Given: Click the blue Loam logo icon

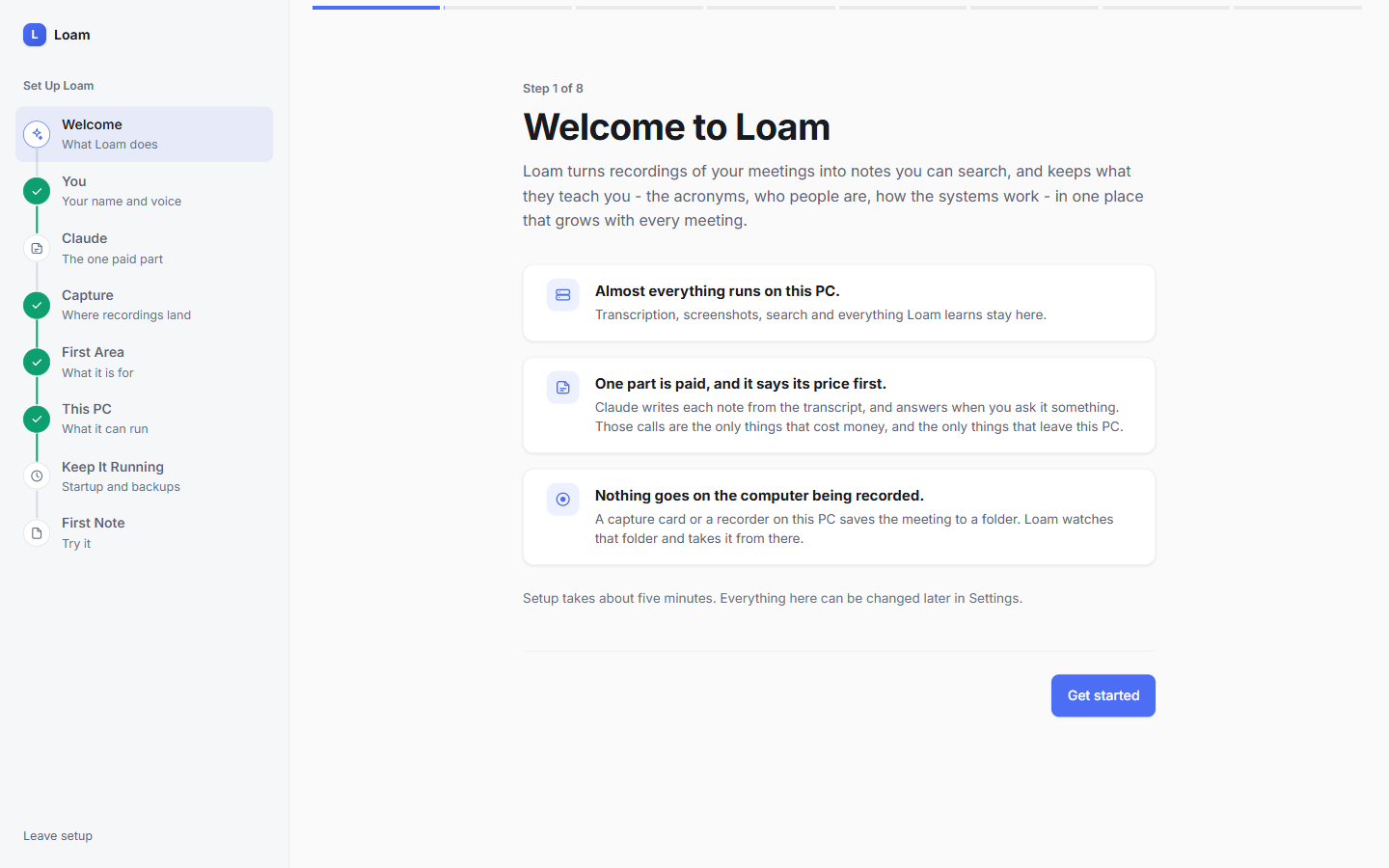Looking at the screenshot, I should [x=35, y=35].
